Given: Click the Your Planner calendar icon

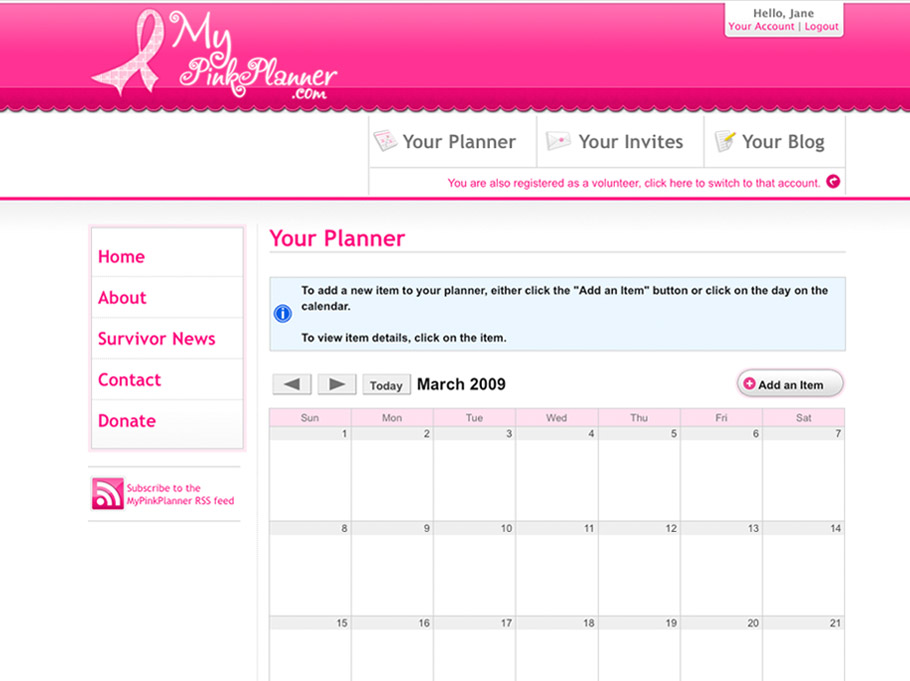Looking at the screenshot, I should click(x=385, y=141).
